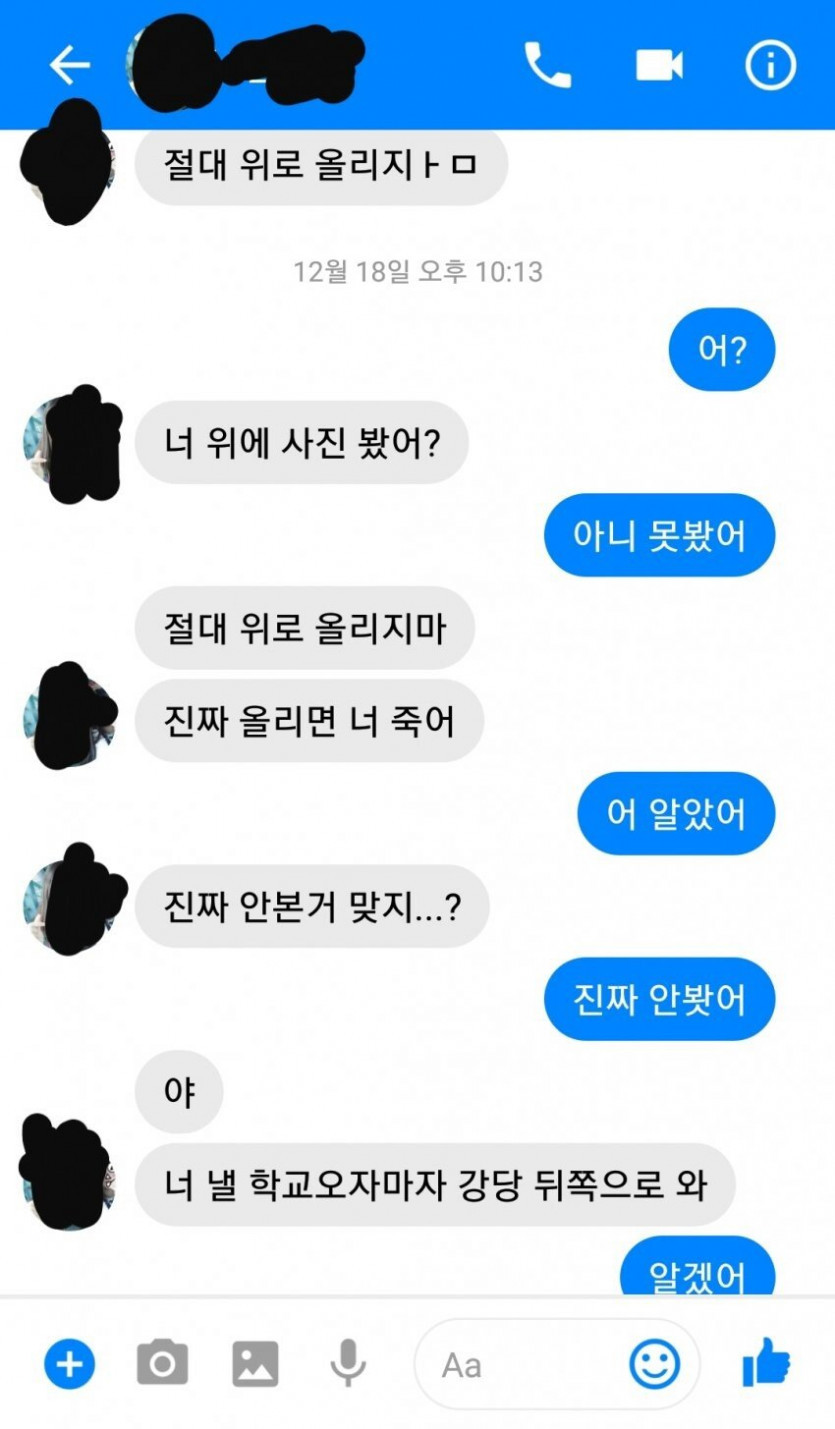Record a voice message with microphone icon

coord(348,1363)
